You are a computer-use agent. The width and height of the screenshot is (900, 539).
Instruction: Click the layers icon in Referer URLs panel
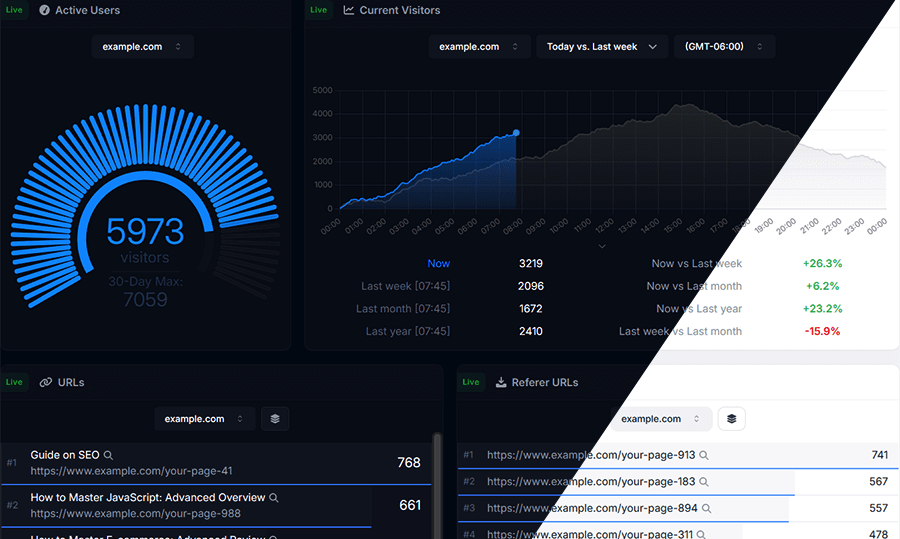pyautogui.click(x=731, y=419)
